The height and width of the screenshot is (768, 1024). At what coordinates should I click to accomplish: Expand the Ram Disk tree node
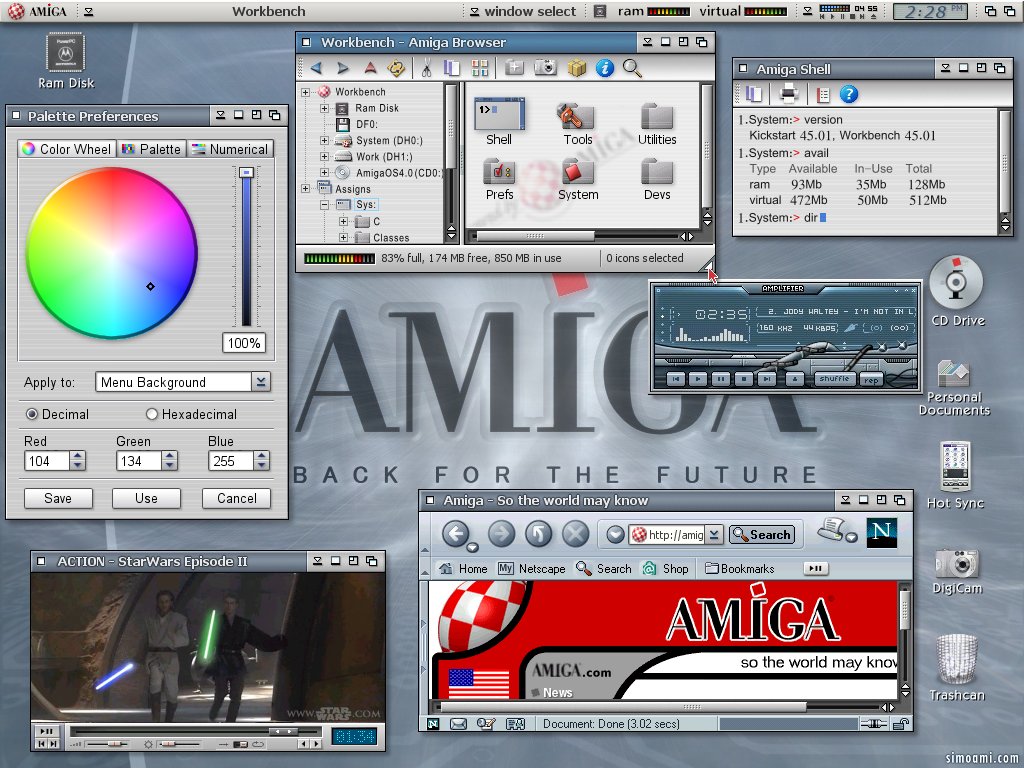coord(324,108)
